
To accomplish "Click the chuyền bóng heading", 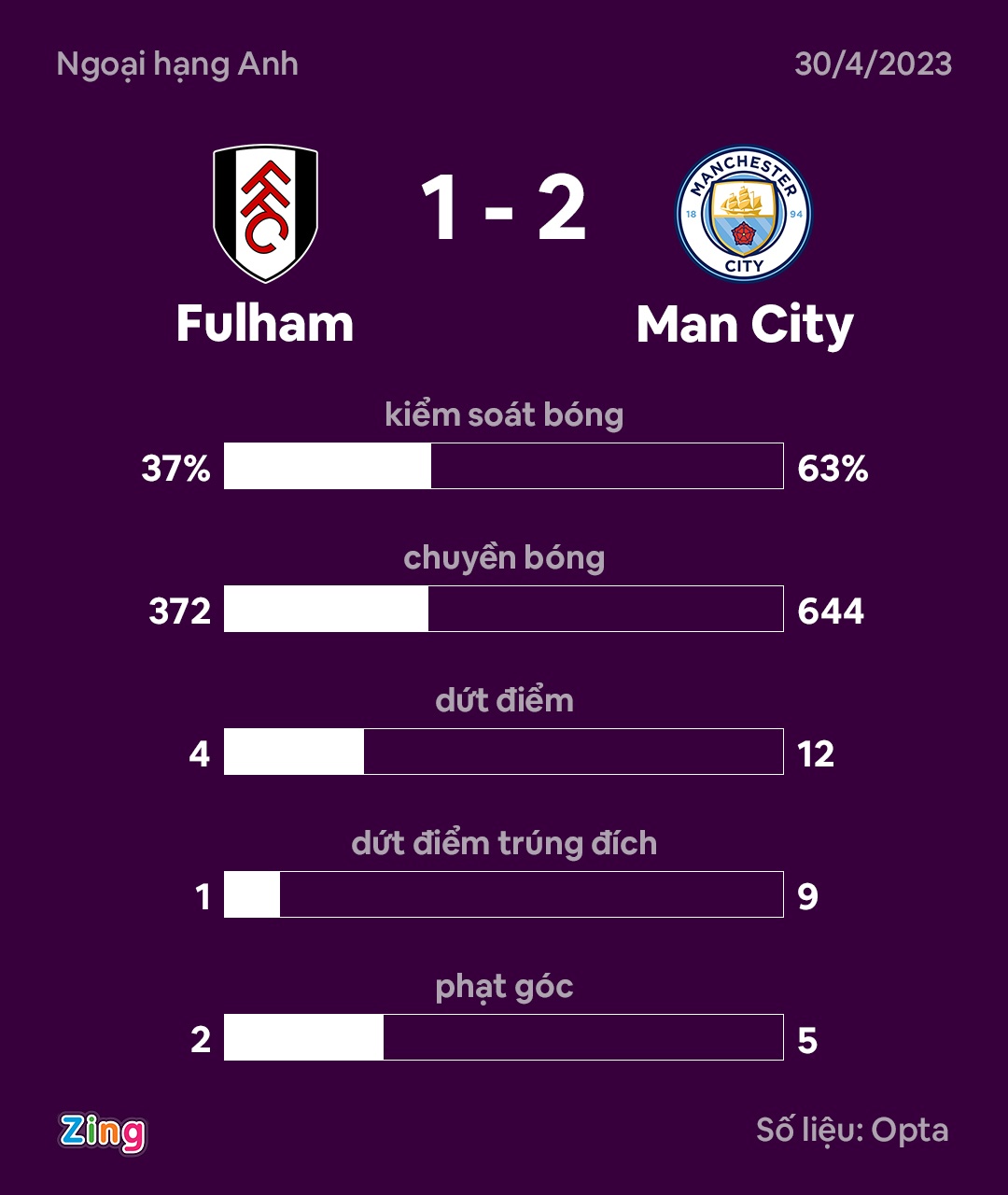I will click(x=504, y=557).
